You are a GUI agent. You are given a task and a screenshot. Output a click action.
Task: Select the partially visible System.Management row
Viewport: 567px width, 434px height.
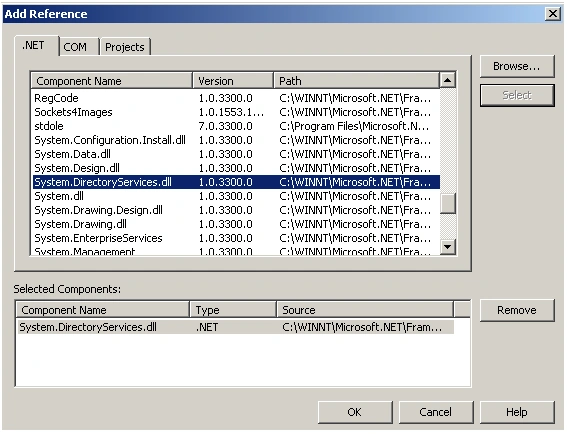pos(236,251)
